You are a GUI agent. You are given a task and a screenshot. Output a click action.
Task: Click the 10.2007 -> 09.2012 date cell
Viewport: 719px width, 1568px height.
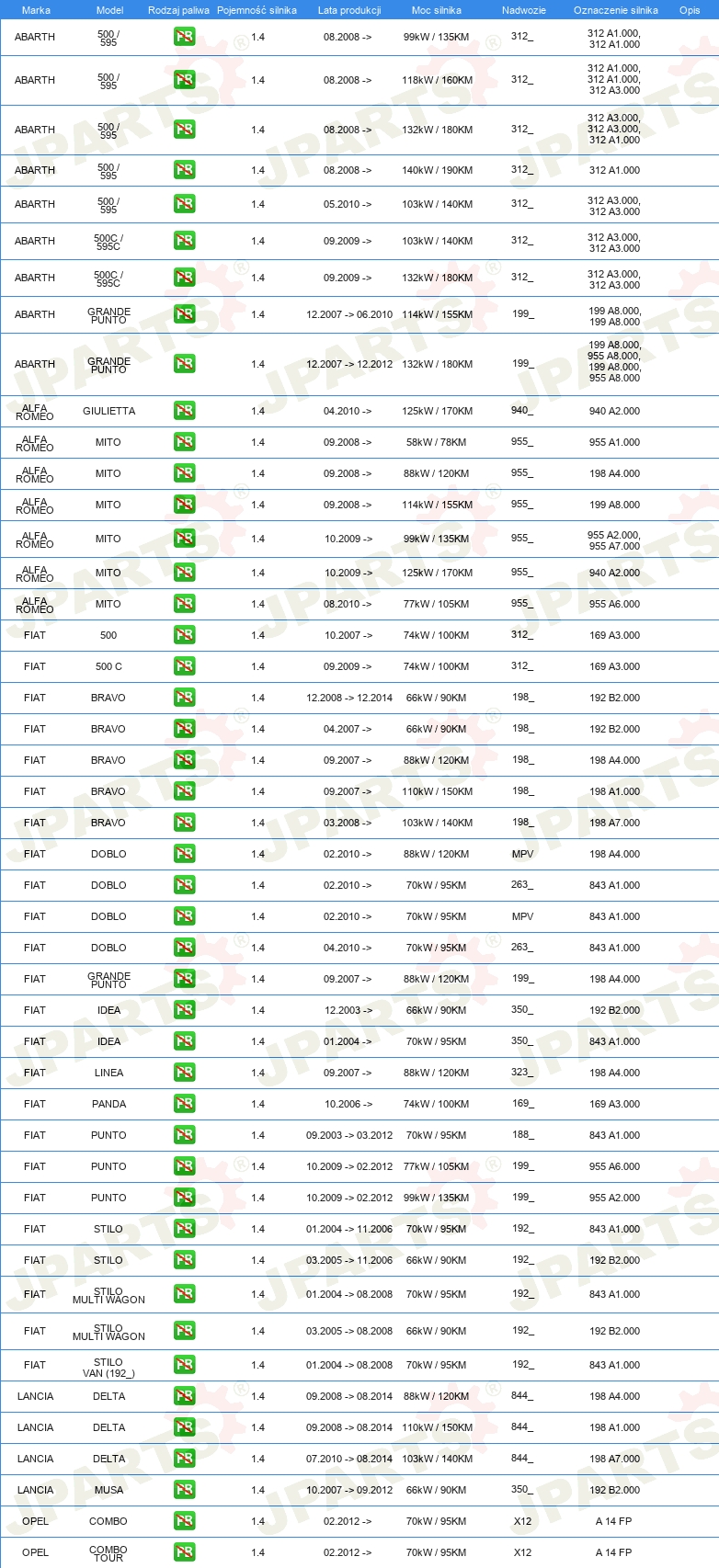click(349, 1490)
